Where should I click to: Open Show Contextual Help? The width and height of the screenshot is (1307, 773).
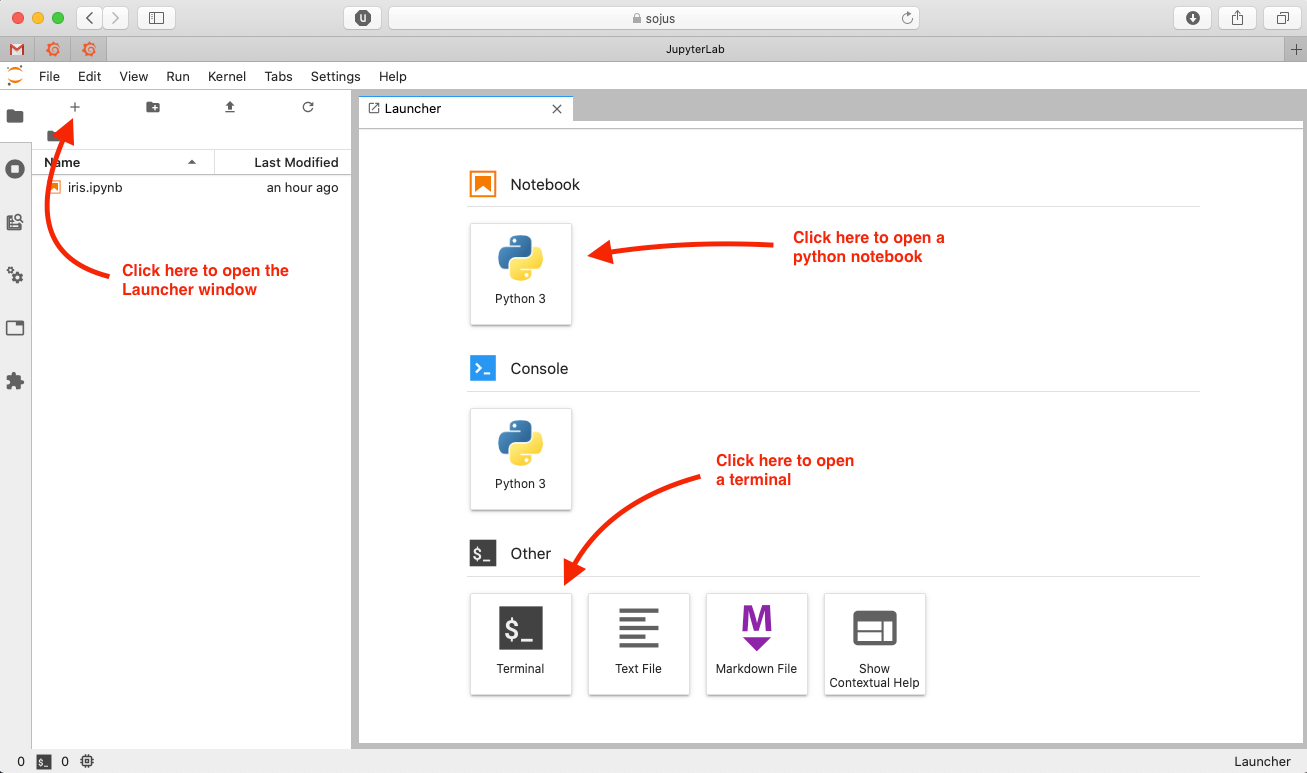874,644
